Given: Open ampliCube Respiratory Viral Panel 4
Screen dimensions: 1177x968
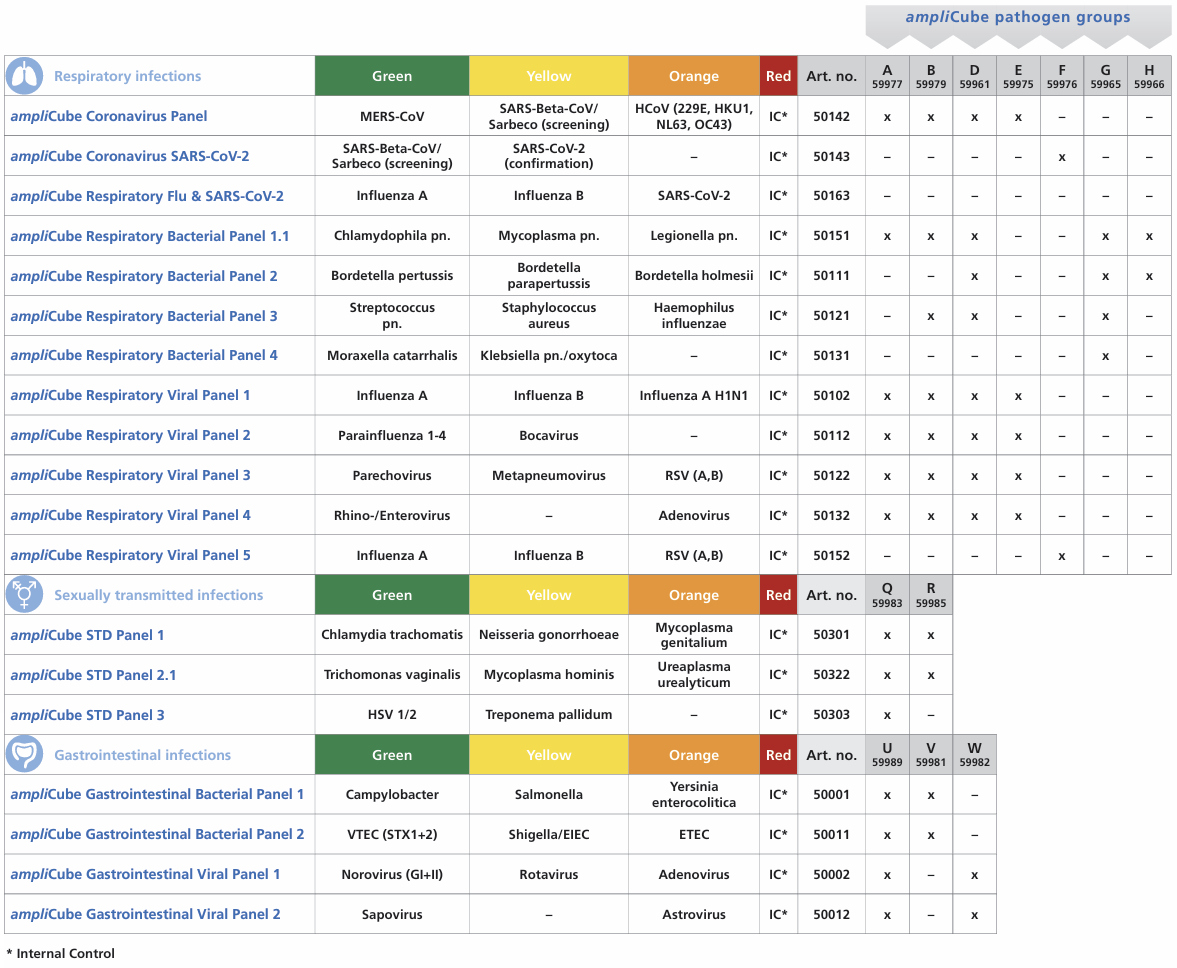Looking at the screenshot, I should [x=130, y=515].
